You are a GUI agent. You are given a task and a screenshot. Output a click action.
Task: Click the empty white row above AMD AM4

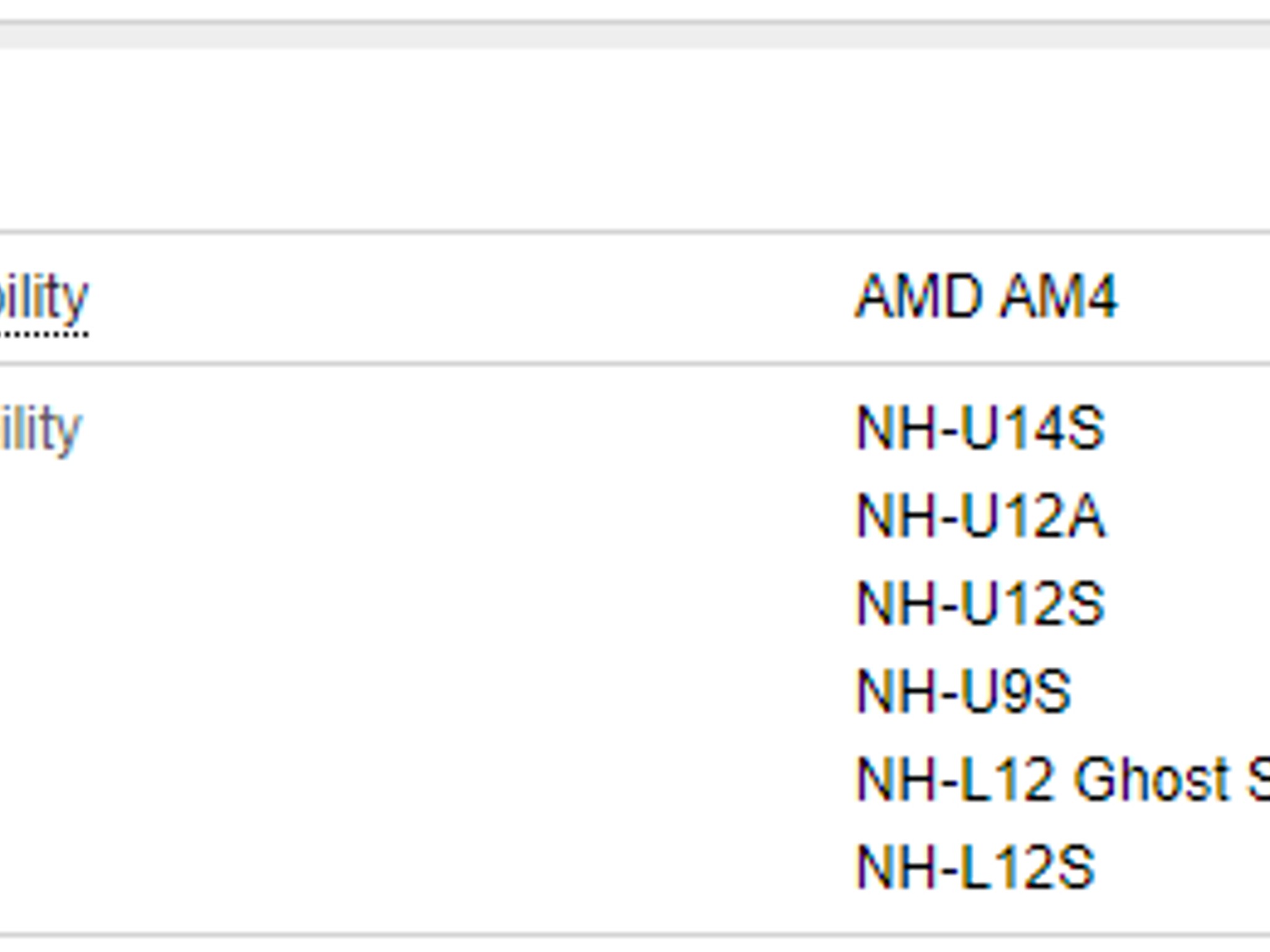635,139
